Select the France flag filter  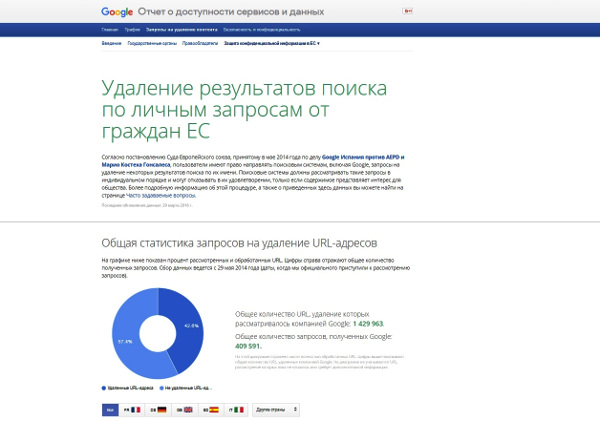[x=133, y=410]
